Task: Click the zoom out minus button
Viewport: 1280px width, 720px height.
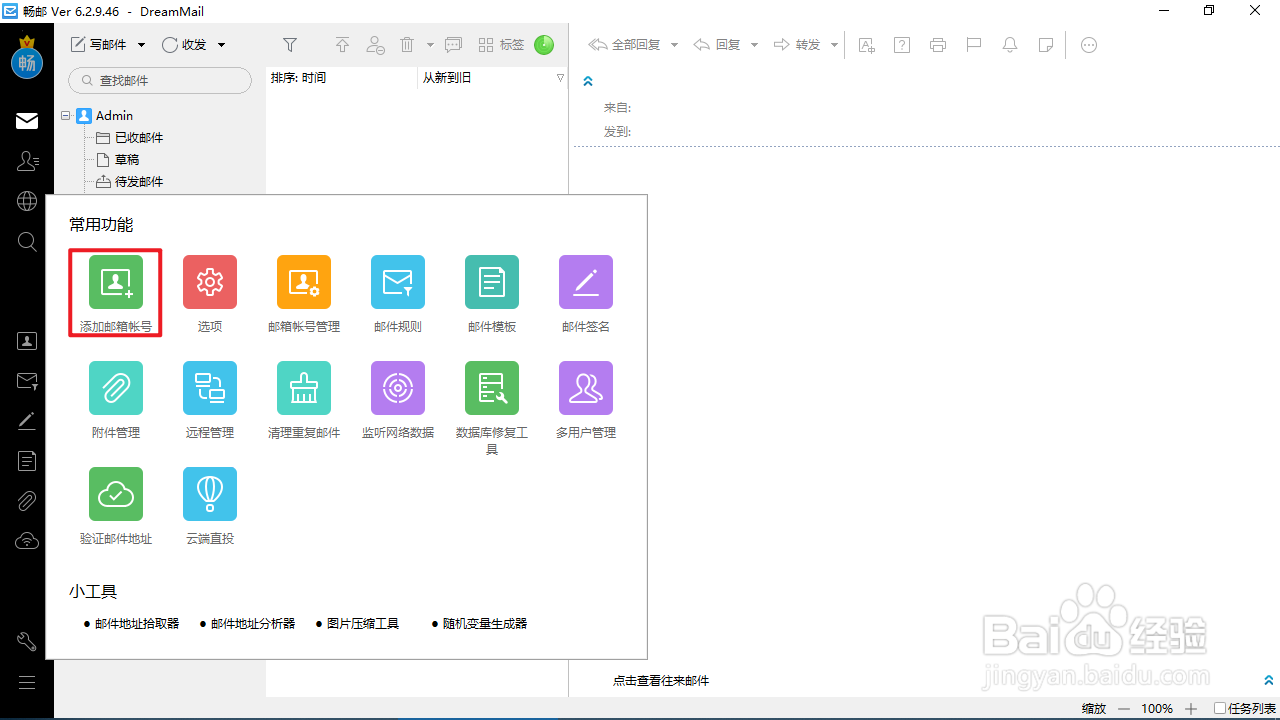Action: (x=1123, y=708)
